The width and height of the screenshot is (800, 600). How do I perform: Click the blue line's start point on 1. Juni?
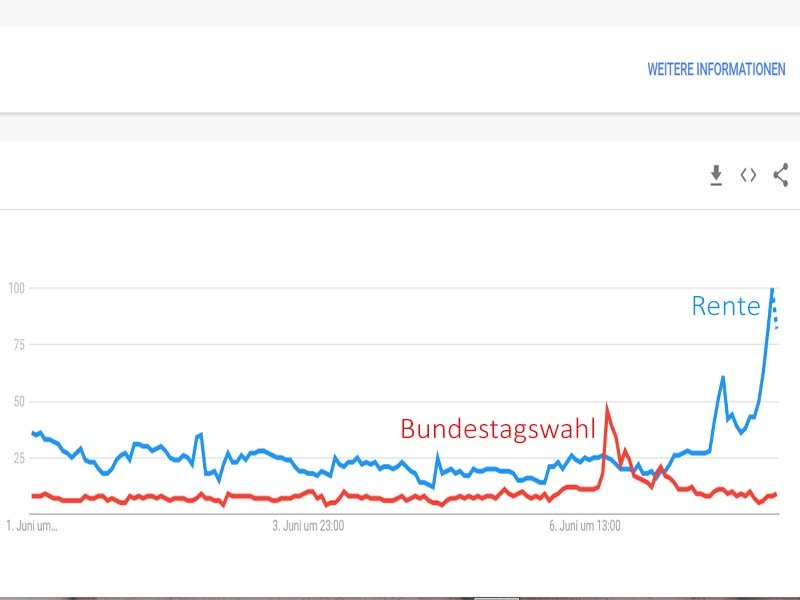pos(33,433)
